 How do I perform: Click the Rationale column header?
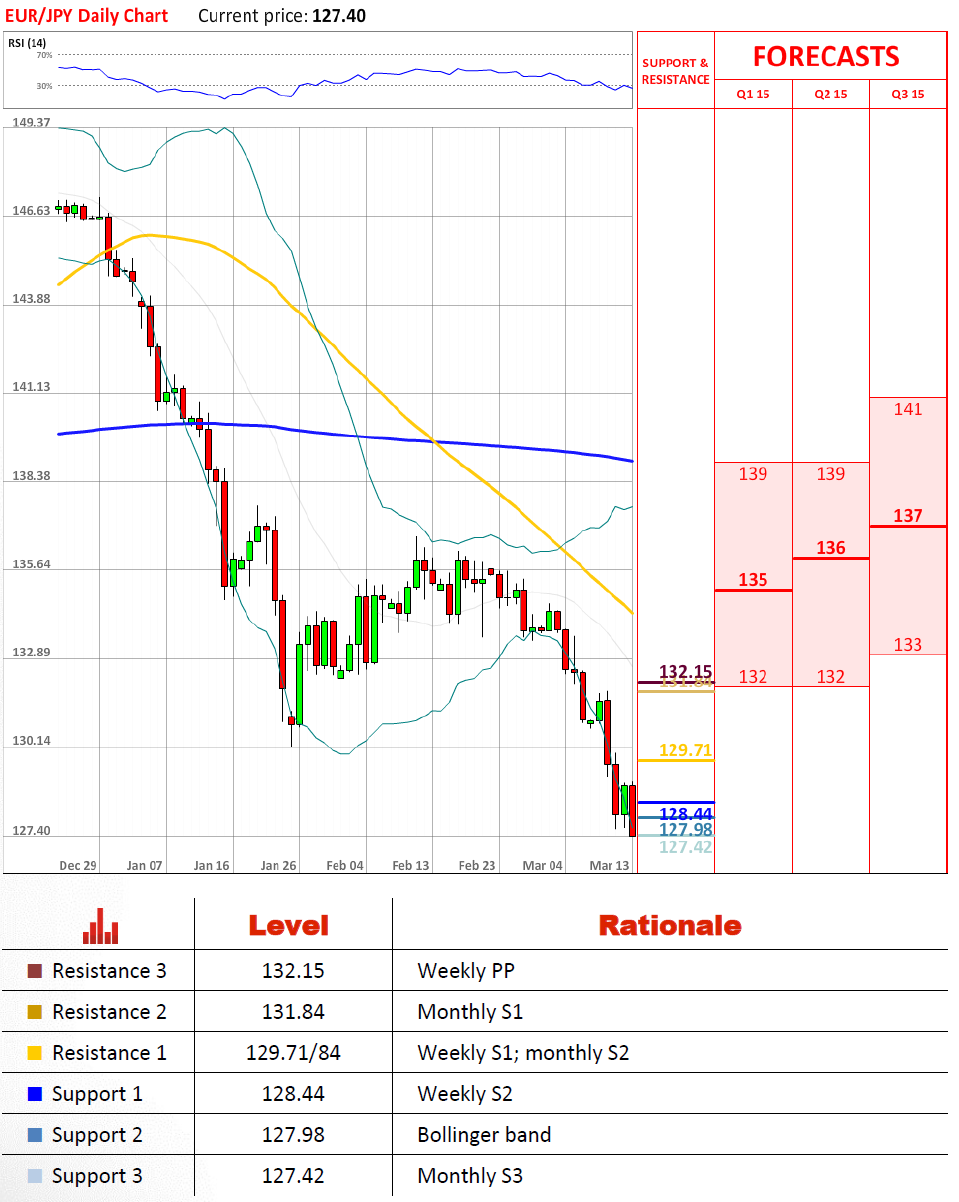click(669, 926)
